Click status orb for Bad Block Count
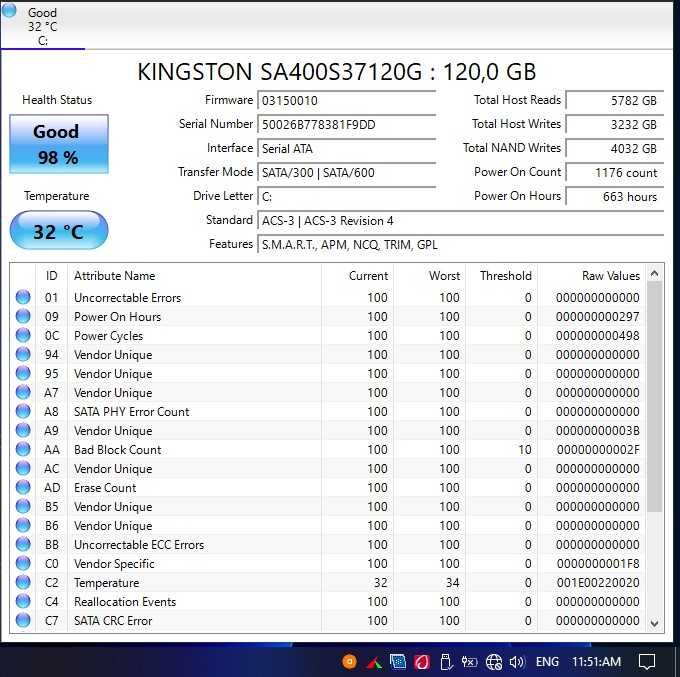Image resolution: width=680 pixels, height=677 pixels. click(x=23, y=449)
